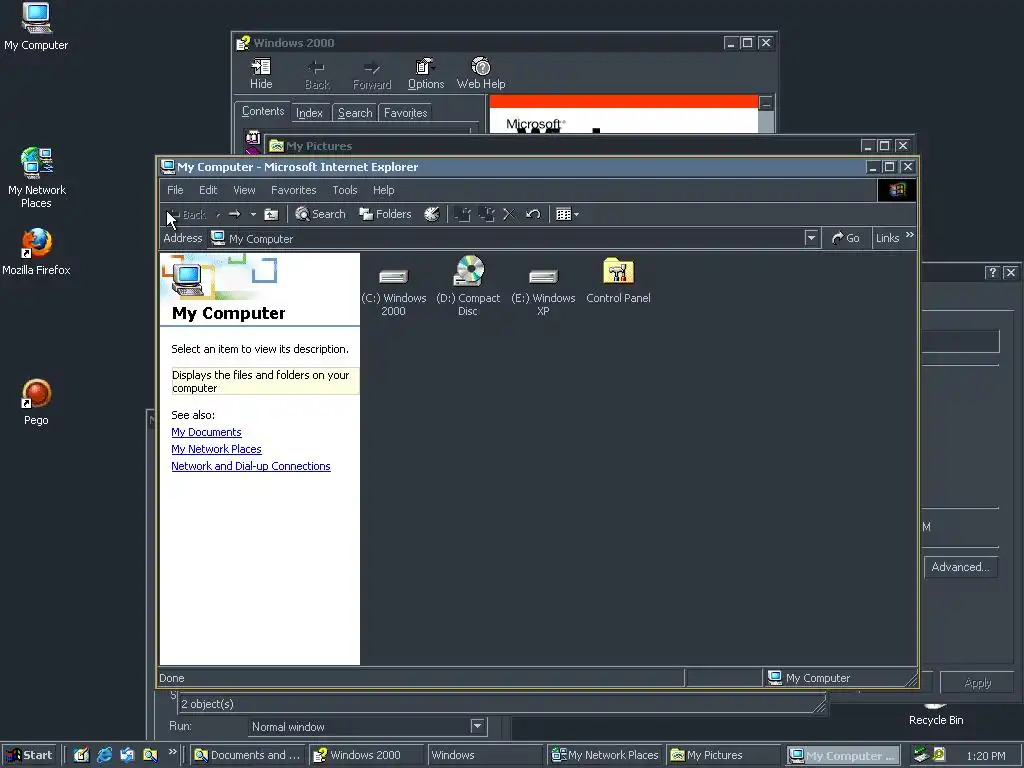1024x768 pixels.
Task: Click the Copy To toolbar icon
Action: click(487, 214)
